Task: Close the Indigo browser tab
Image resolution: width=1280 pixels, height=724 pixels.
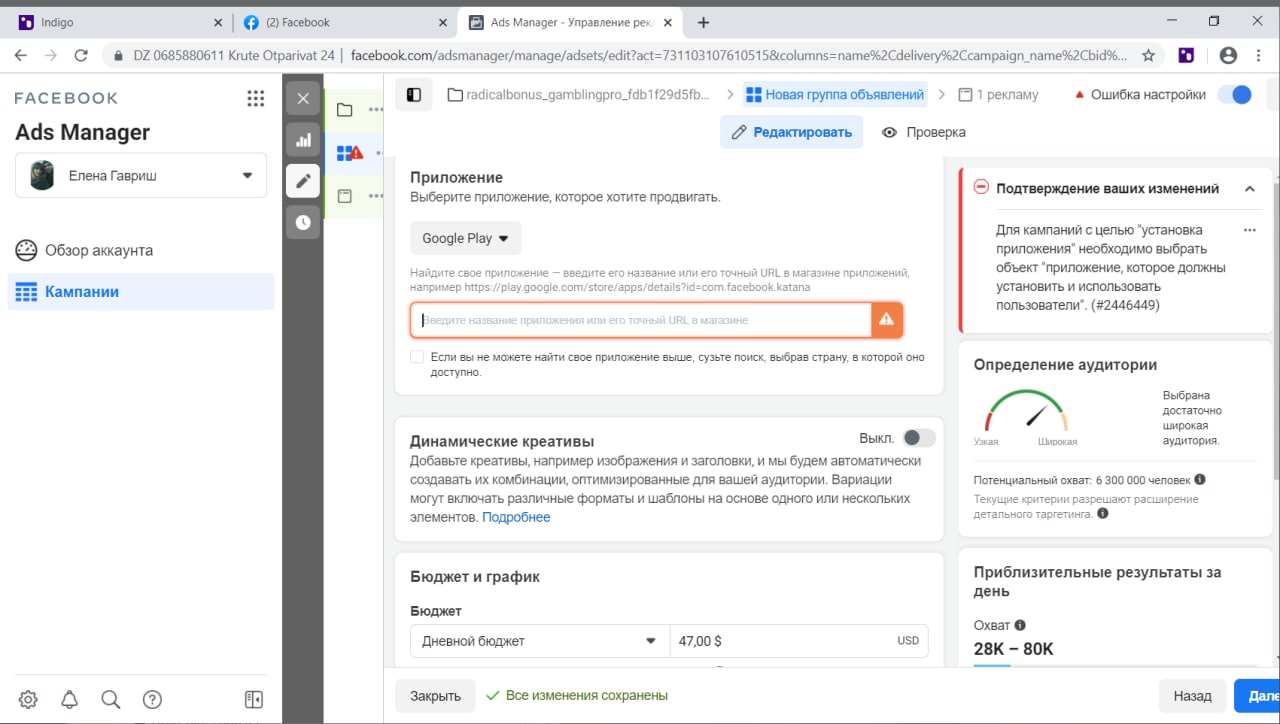Action: pos(219,22)
